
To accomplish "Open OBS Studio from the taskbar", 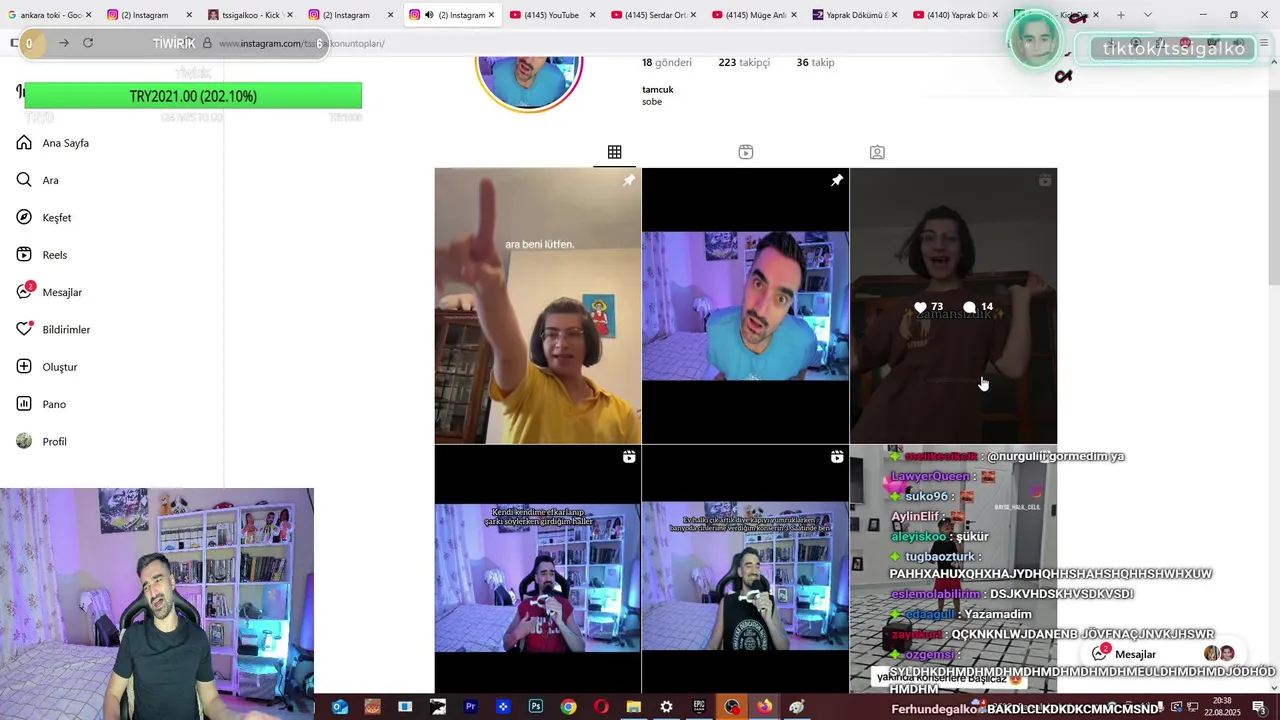I will click(732, 707).
